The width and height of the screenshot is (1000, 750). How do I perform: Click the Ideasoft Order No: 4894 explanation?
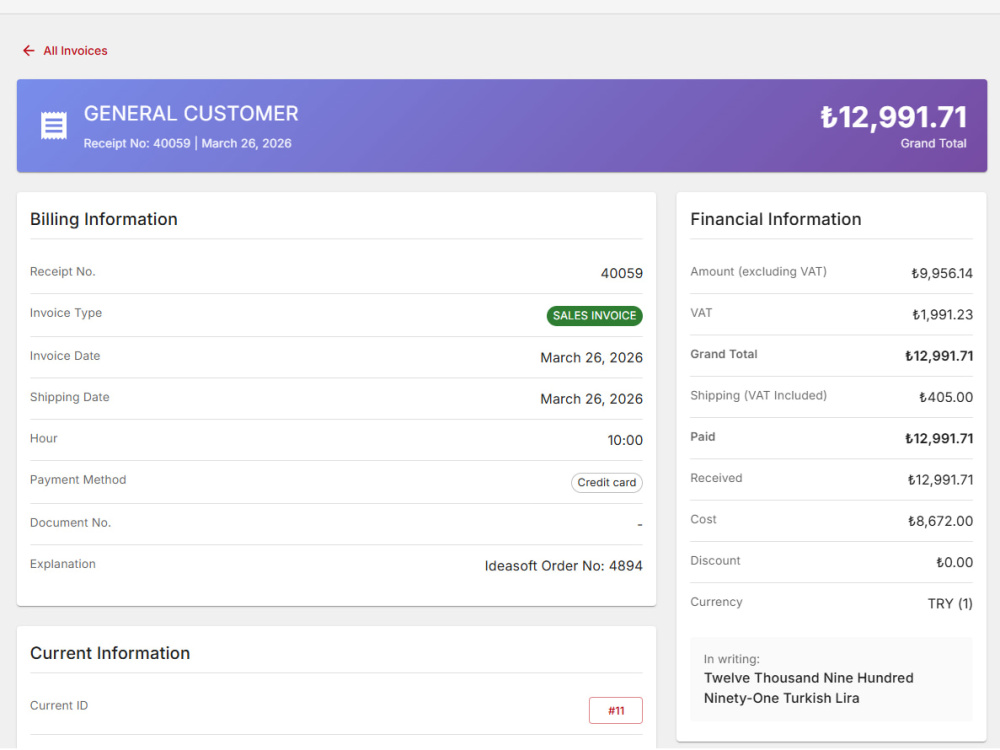tap(563, 566)
